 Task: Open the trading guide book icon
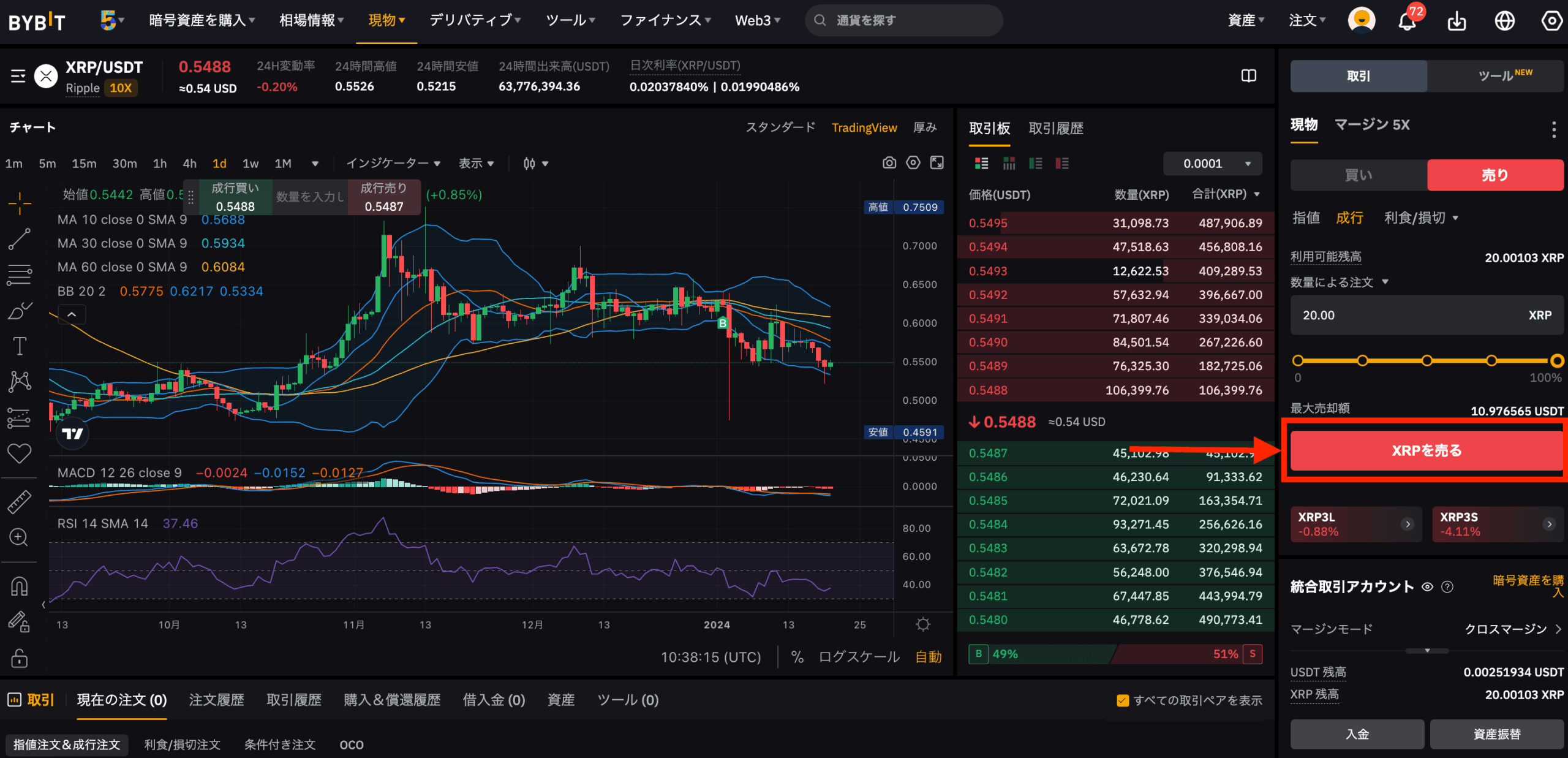point(1248,76)
